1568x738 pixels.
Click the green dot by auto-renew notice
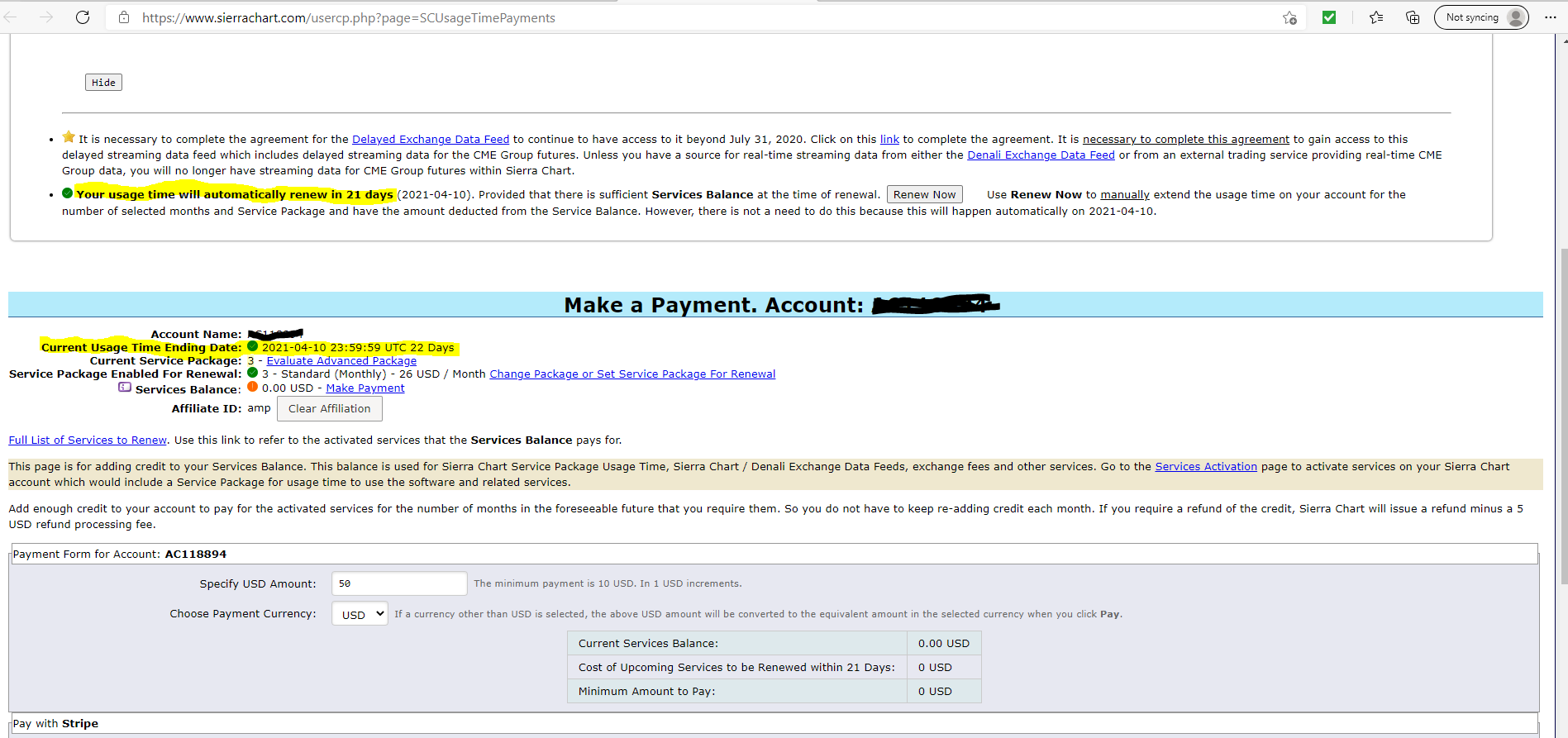click(x=68, y=193)
